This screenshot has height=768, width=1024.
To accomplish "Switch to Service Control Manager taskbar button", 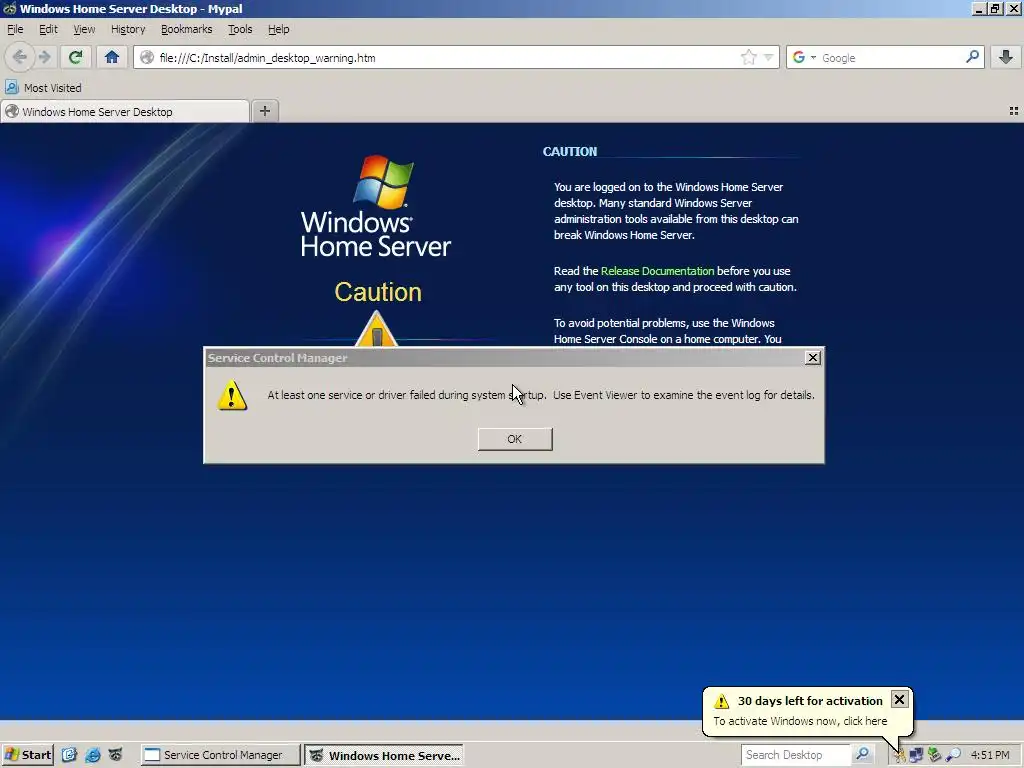I will pos(221,755).
